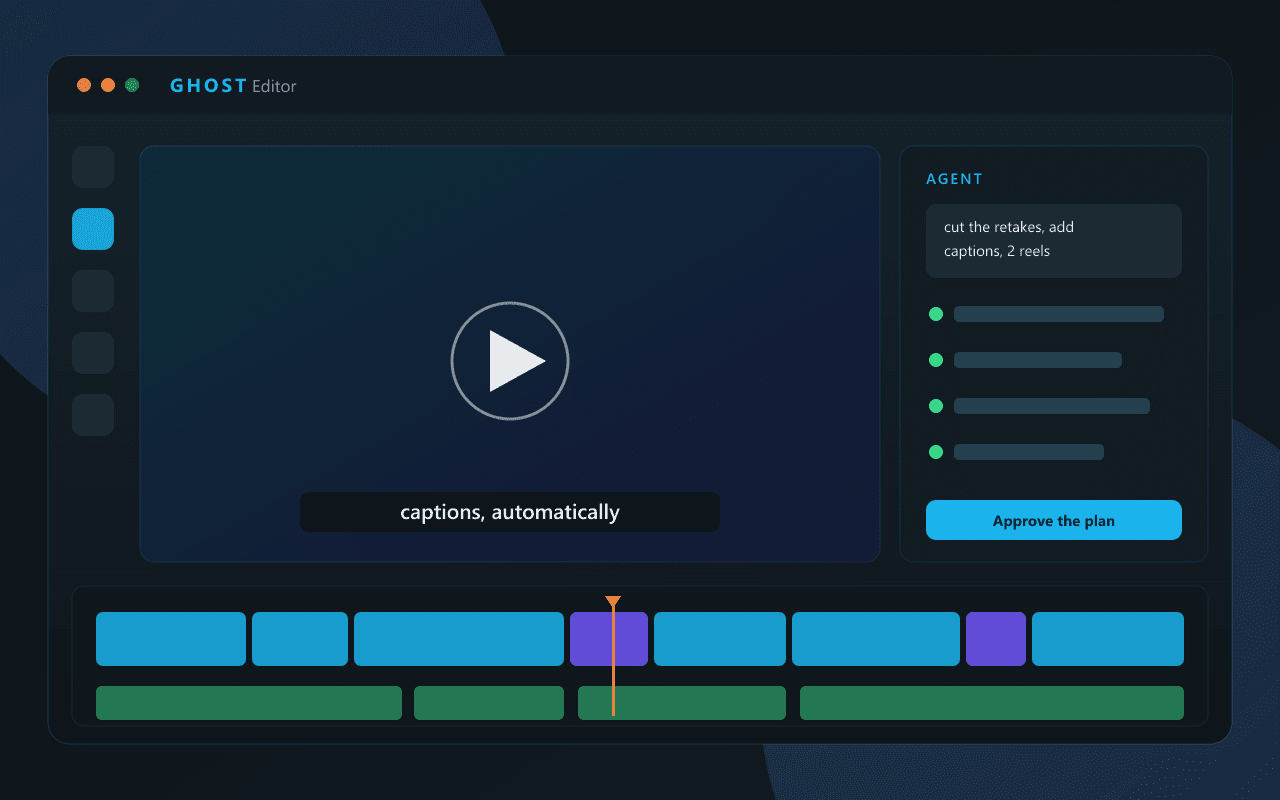
Task: Select the second green clip in the bottom track
Action: 489,703
